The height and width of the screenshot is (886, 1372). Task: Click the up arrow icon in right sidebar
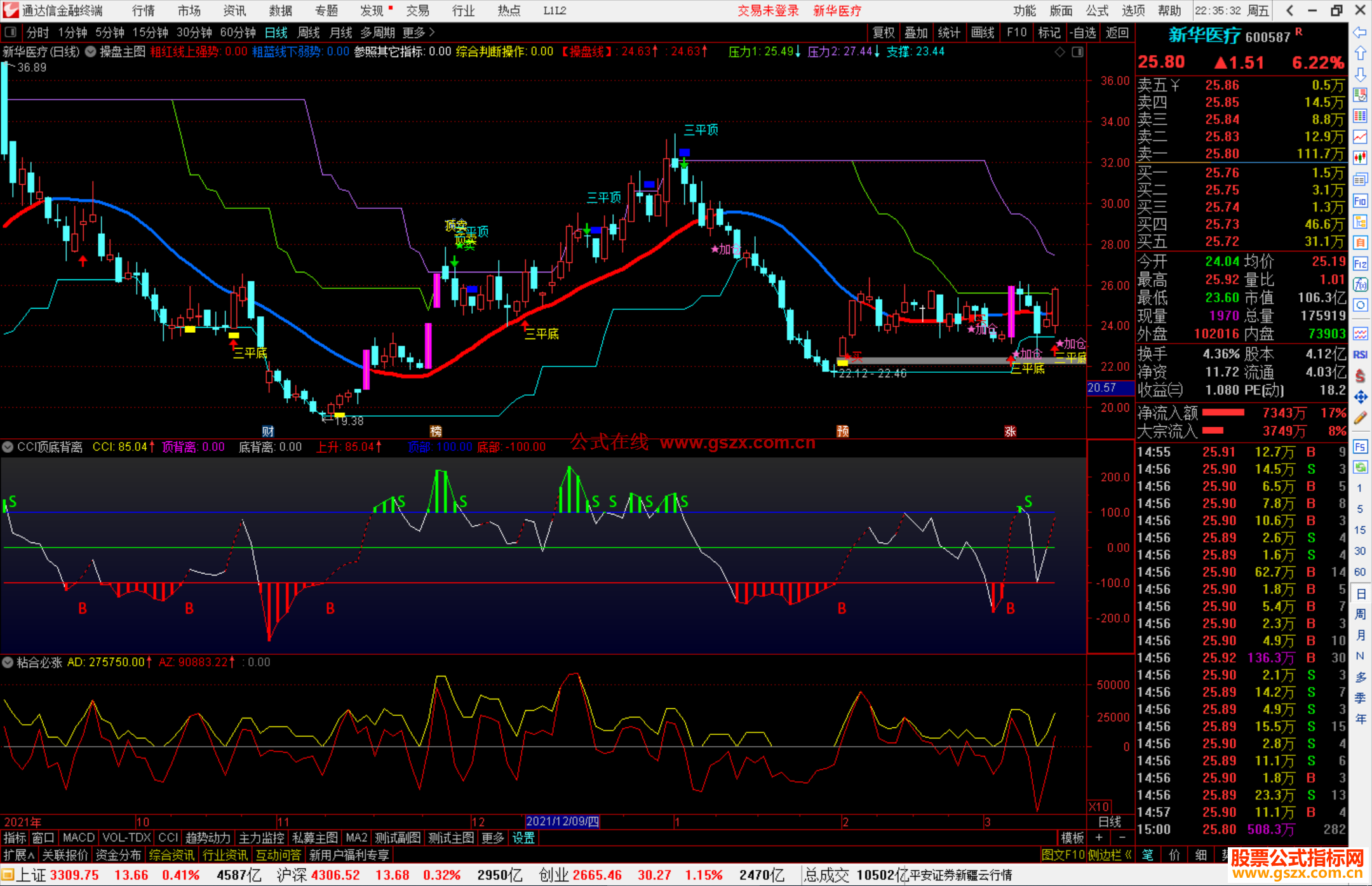[x=1360, y=53]
